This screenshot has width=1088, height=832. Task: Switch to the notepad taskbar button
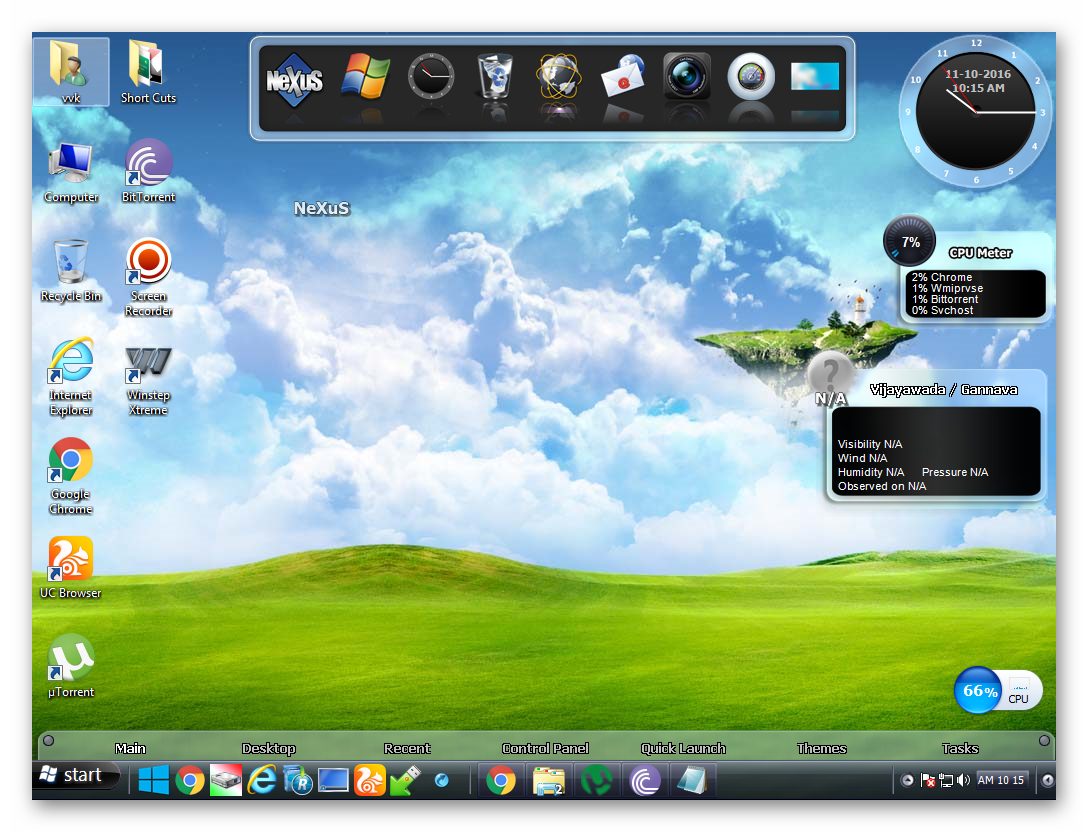(x=692, y=780)
